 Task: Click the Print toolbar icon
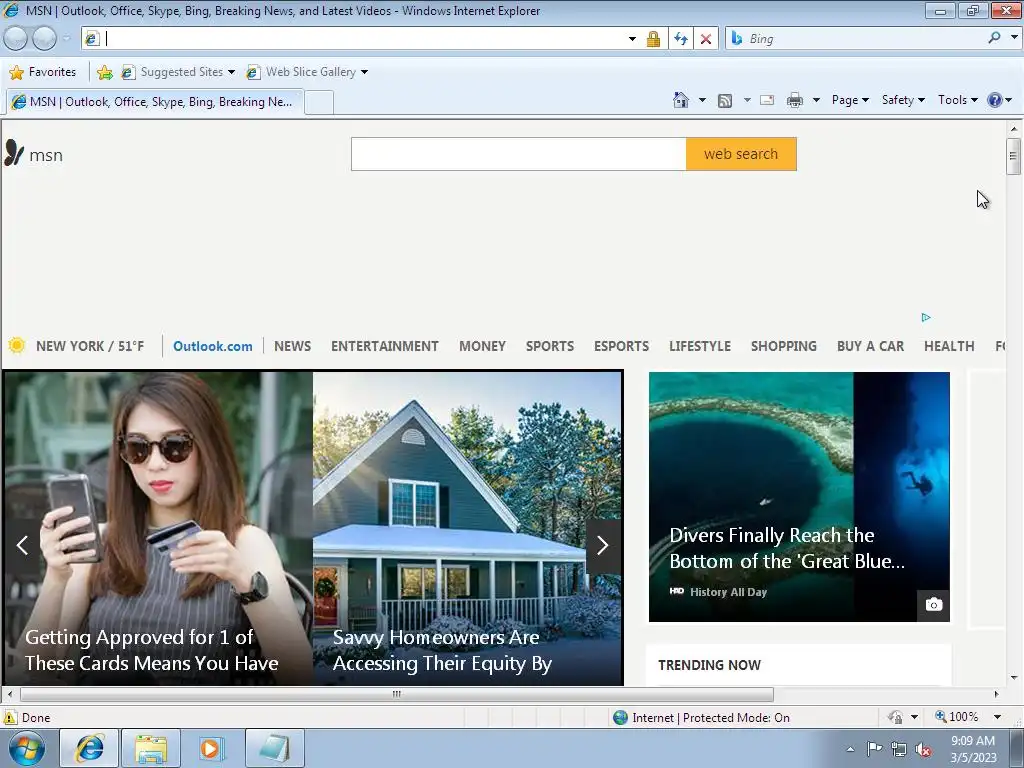pos(795,101)
